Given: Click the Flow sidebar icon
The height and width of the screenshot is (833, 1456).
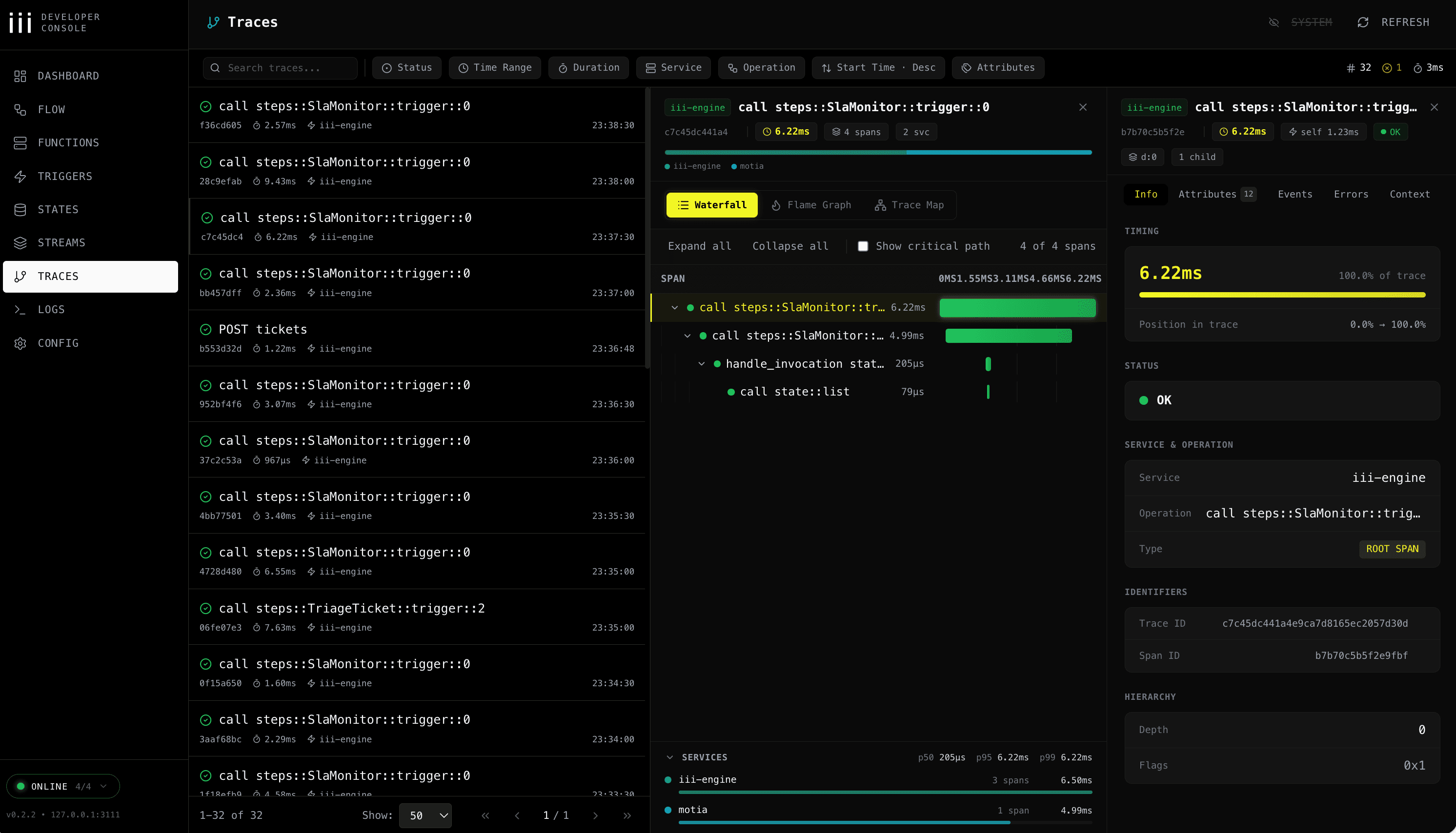Looking at the screenshot, I should pyautogui.click(x=20, y=109).
